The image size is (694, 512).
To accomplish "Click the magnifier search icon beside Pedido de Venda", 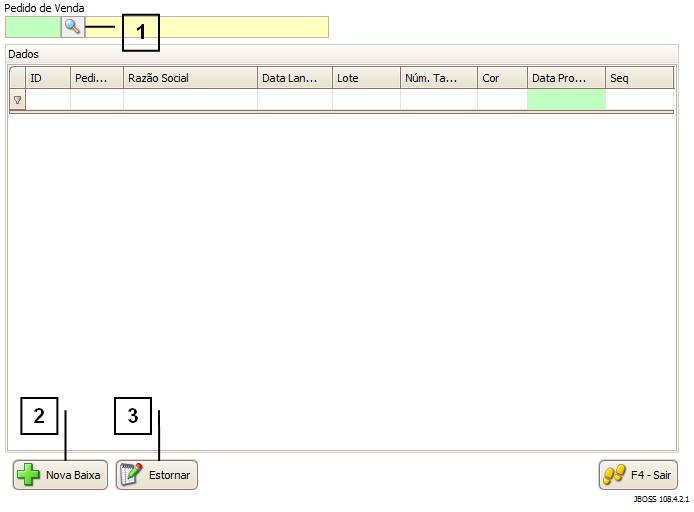I will (72, 27).
